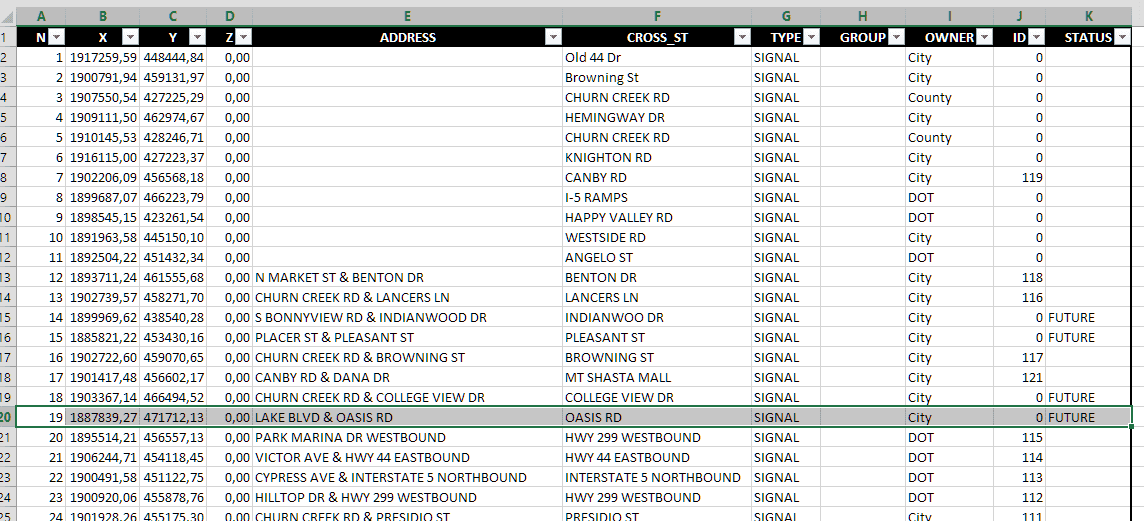Click the cell 'CANBY RD' in CROSS_ST
Screen dimensions: 1144x521
[657, 177]
